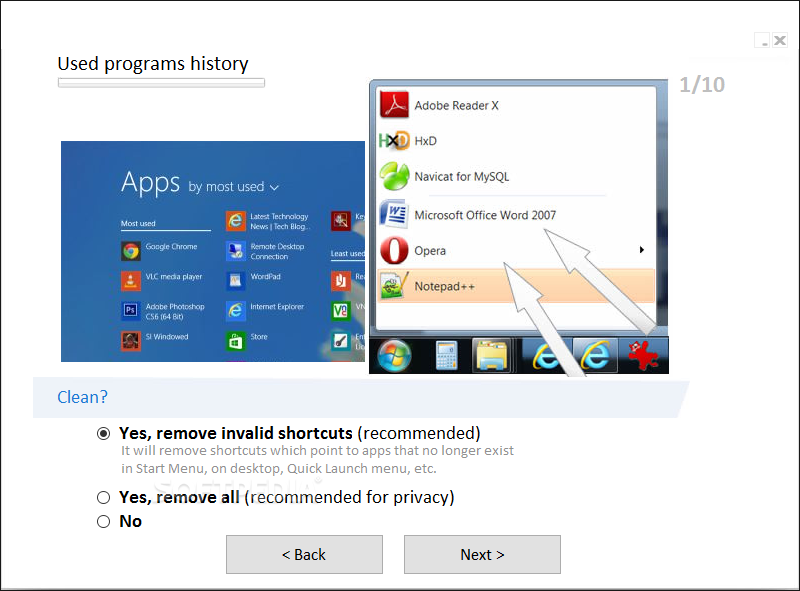This screenshot has width=800, height=591.
Task: Click the Next > button
Action: (x=482, y=555)
